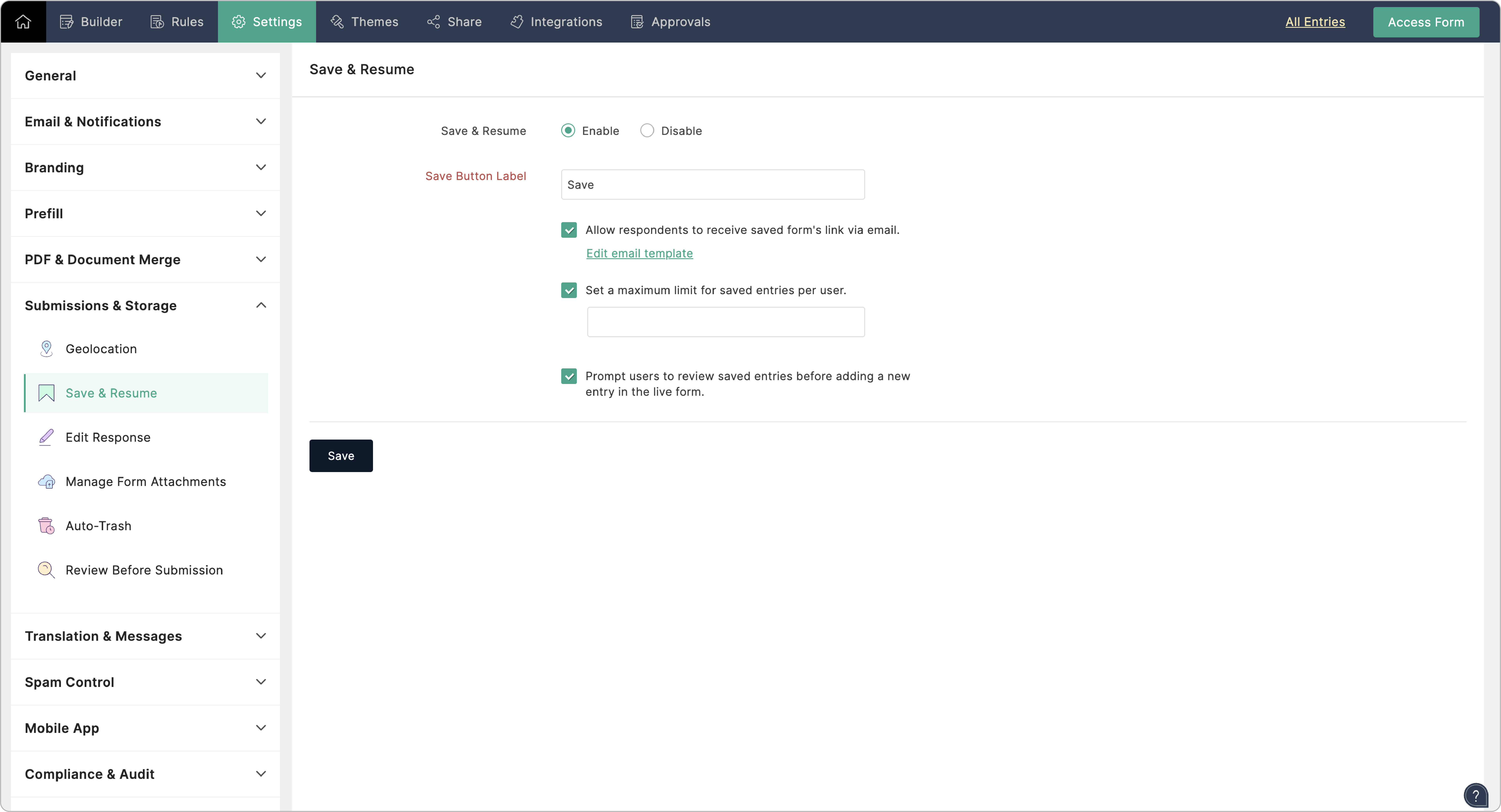Toggle the maximum limit for saved entries checkbox
The height and width of the screenshot is (812, 1501).
569,290
